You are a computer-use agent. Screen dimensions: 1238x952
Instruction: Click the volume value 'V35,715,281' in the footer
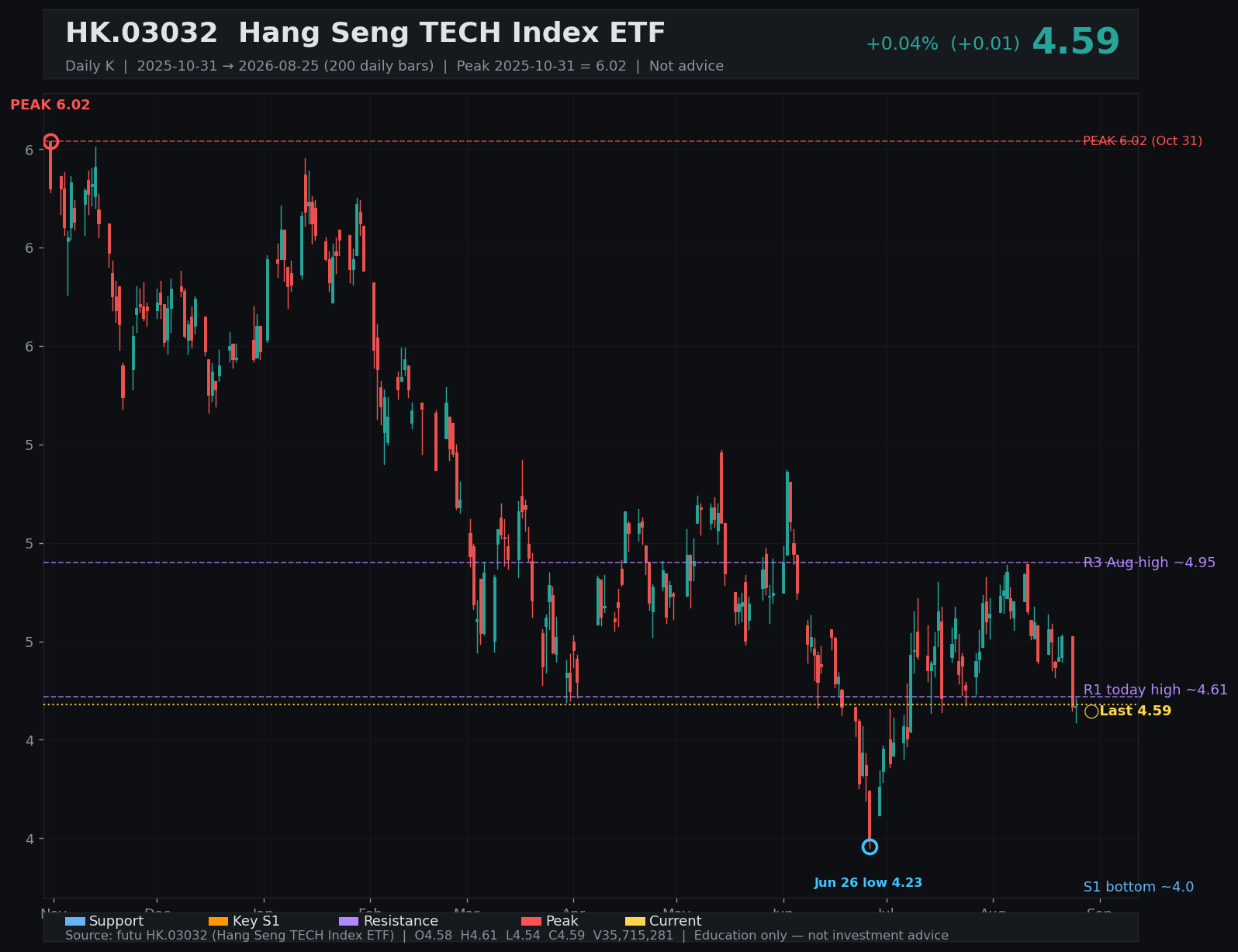[x=633, y=936]
